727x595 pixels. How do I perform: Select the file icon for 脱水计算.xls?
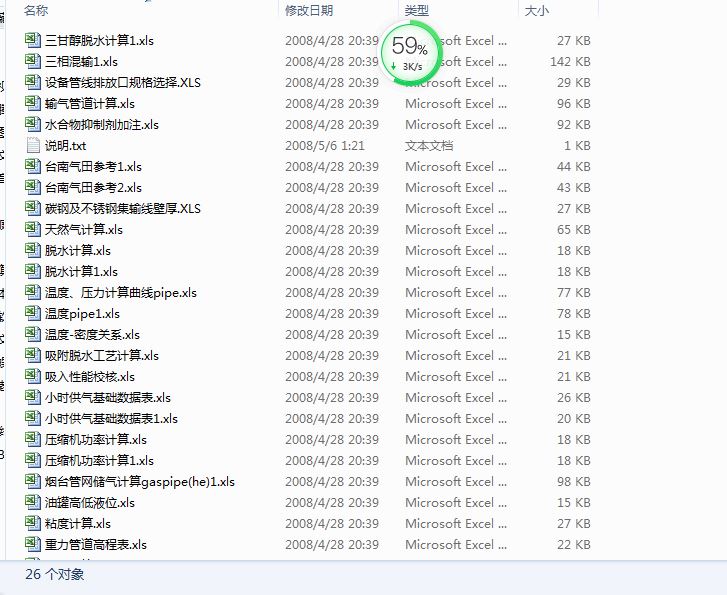click(x=33, y=250)
